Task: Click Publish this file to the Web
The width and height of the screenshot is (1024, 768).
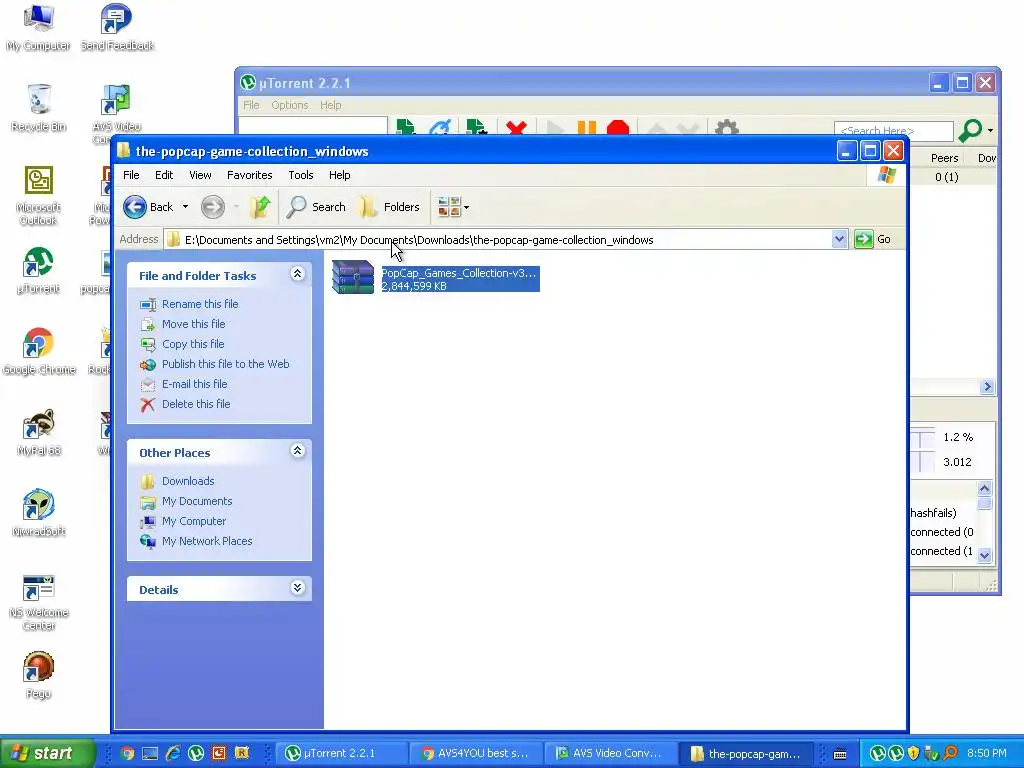Action: click(225, 364)
